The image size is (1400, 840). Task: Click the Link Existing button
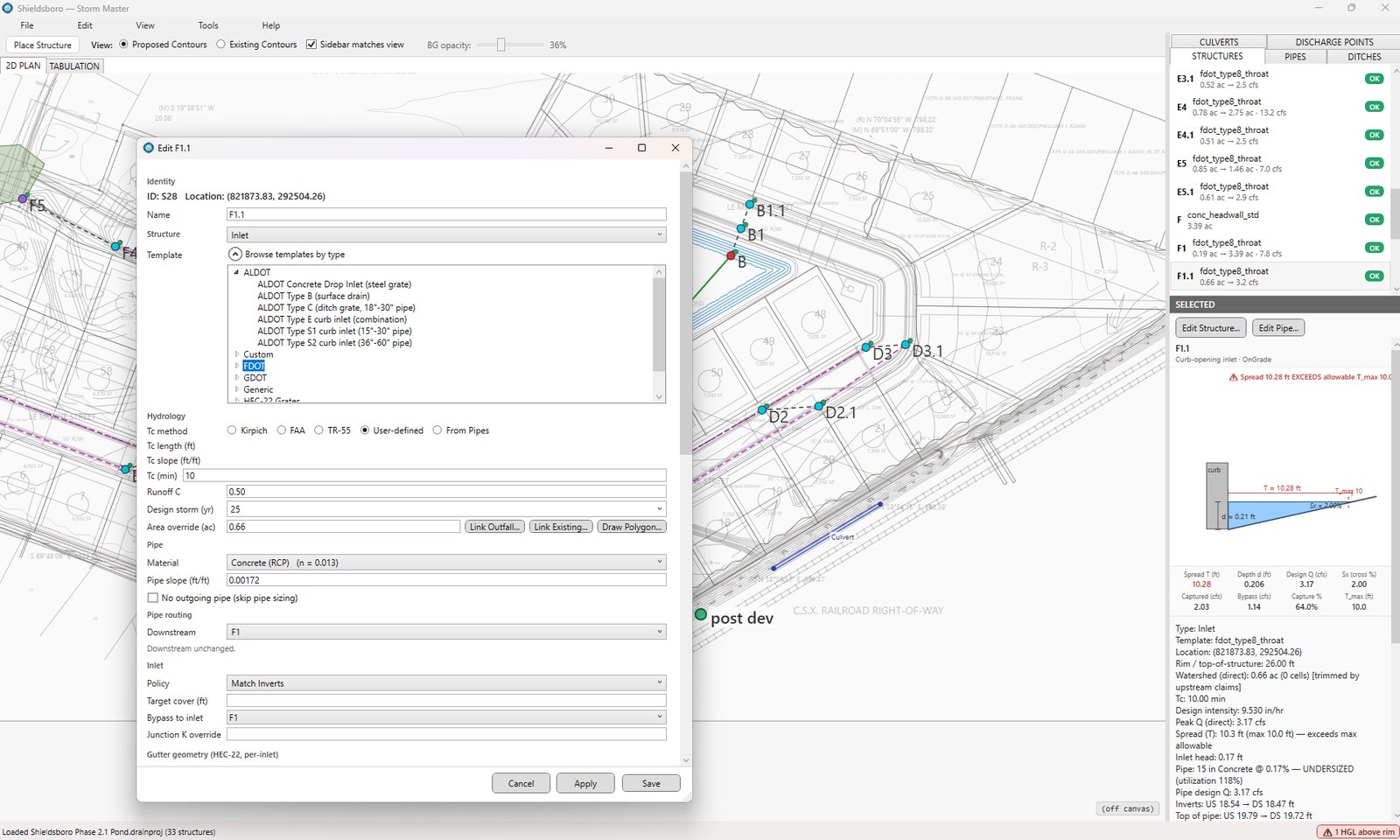(561, 527)
